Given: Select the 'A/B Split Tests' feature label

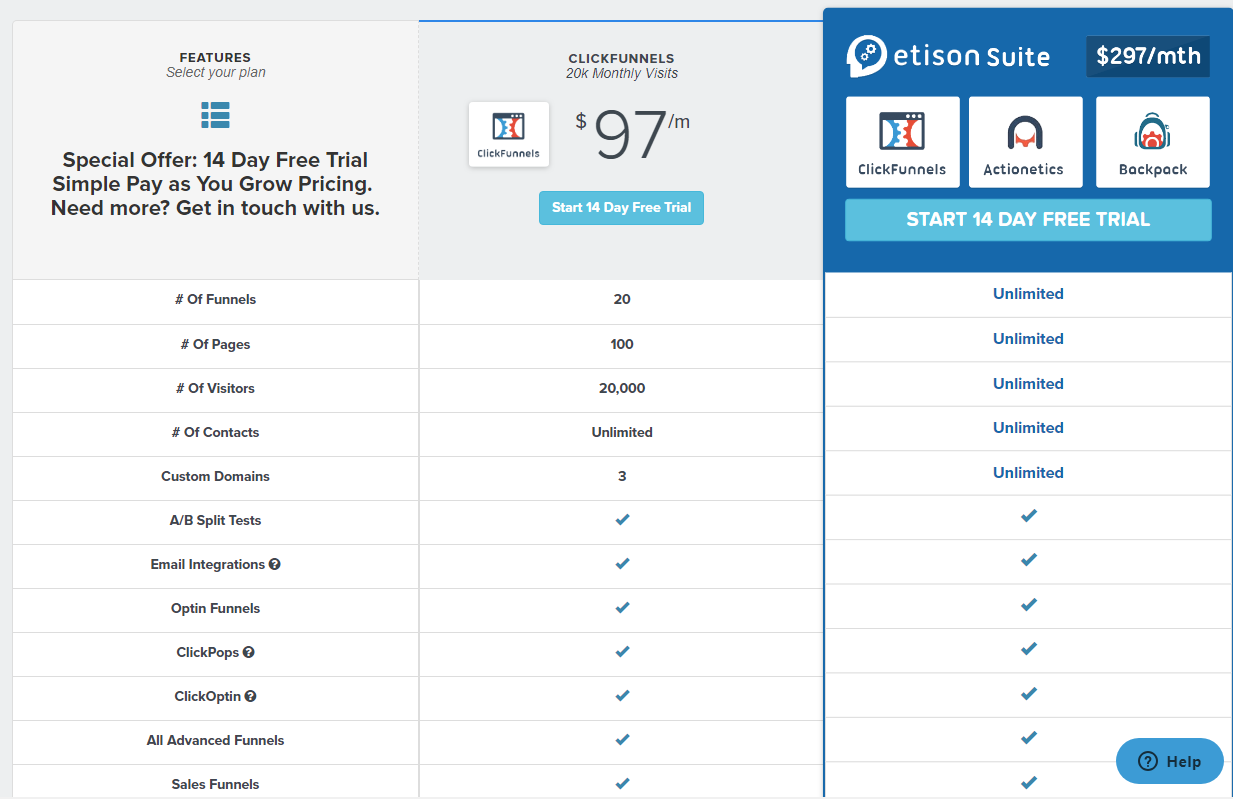Looking at the screenshot, I should coord(216,520).
